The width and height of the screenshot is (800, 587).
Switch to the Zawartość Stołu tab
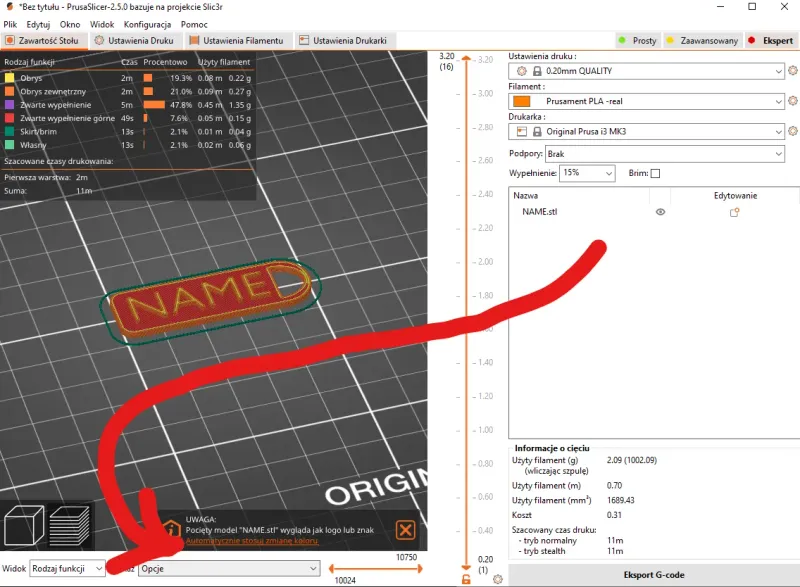pos(43,40)
